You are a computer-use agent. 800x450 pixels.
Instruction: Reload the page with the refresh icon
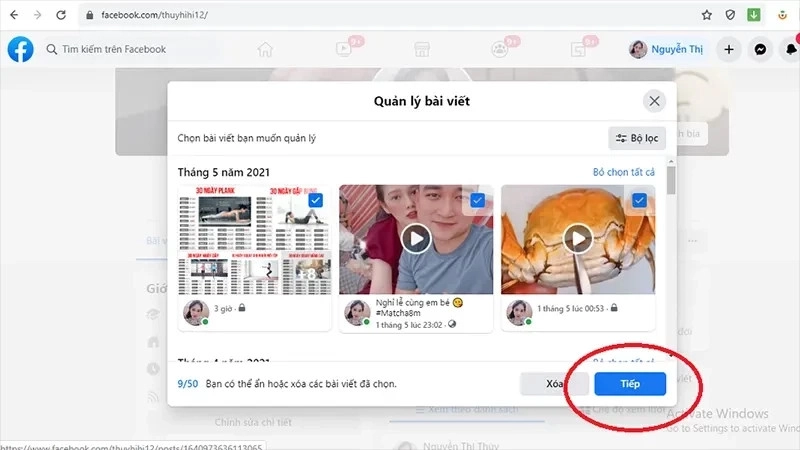coord(61,15)
